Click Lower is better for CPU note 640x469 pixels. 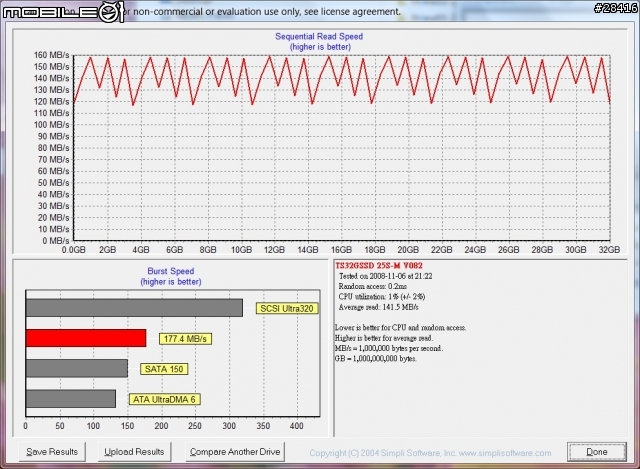(x=400, y=328)
